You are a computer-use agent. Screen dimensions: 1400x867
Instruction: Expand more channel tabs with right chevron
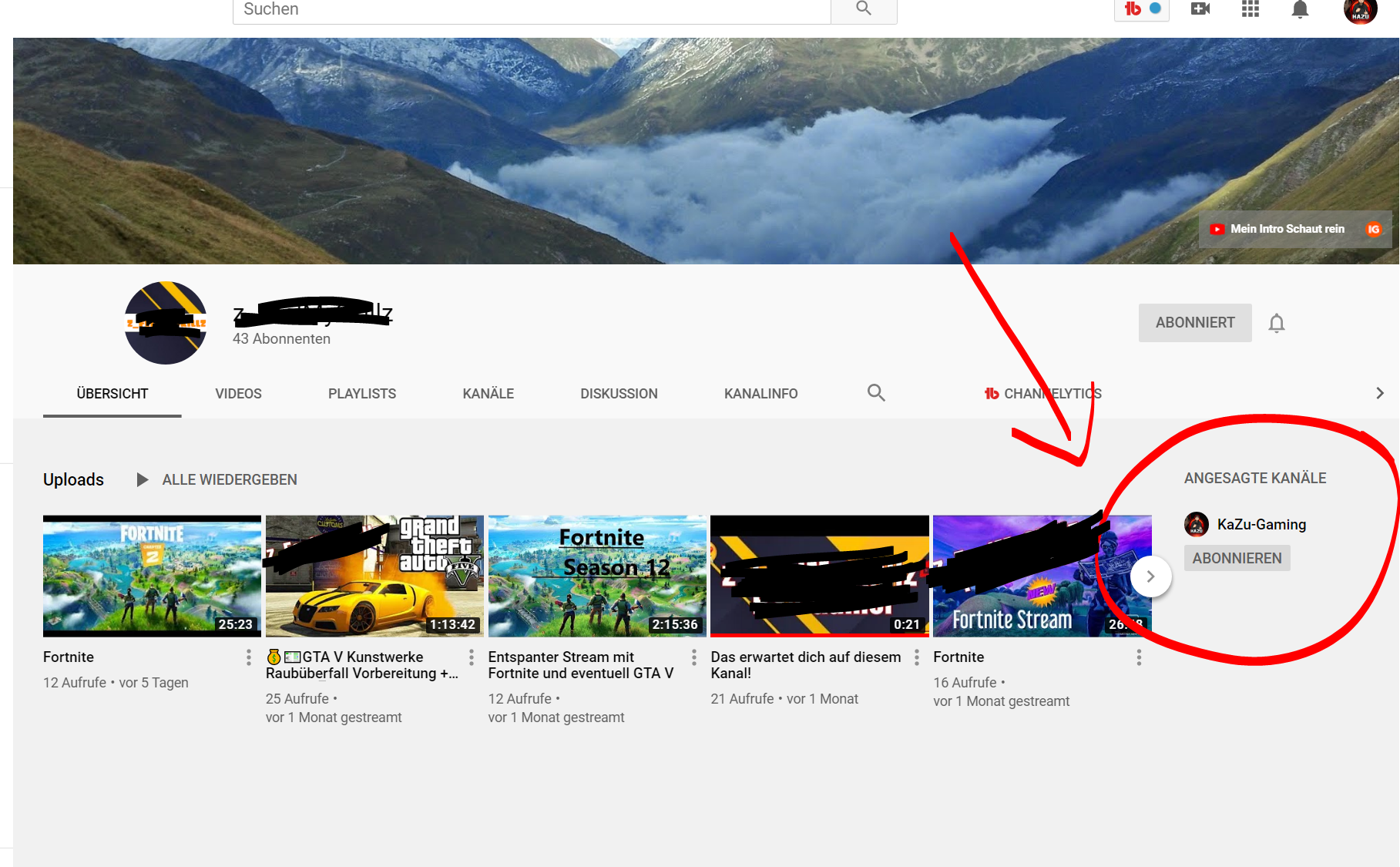pos(1379,393)
